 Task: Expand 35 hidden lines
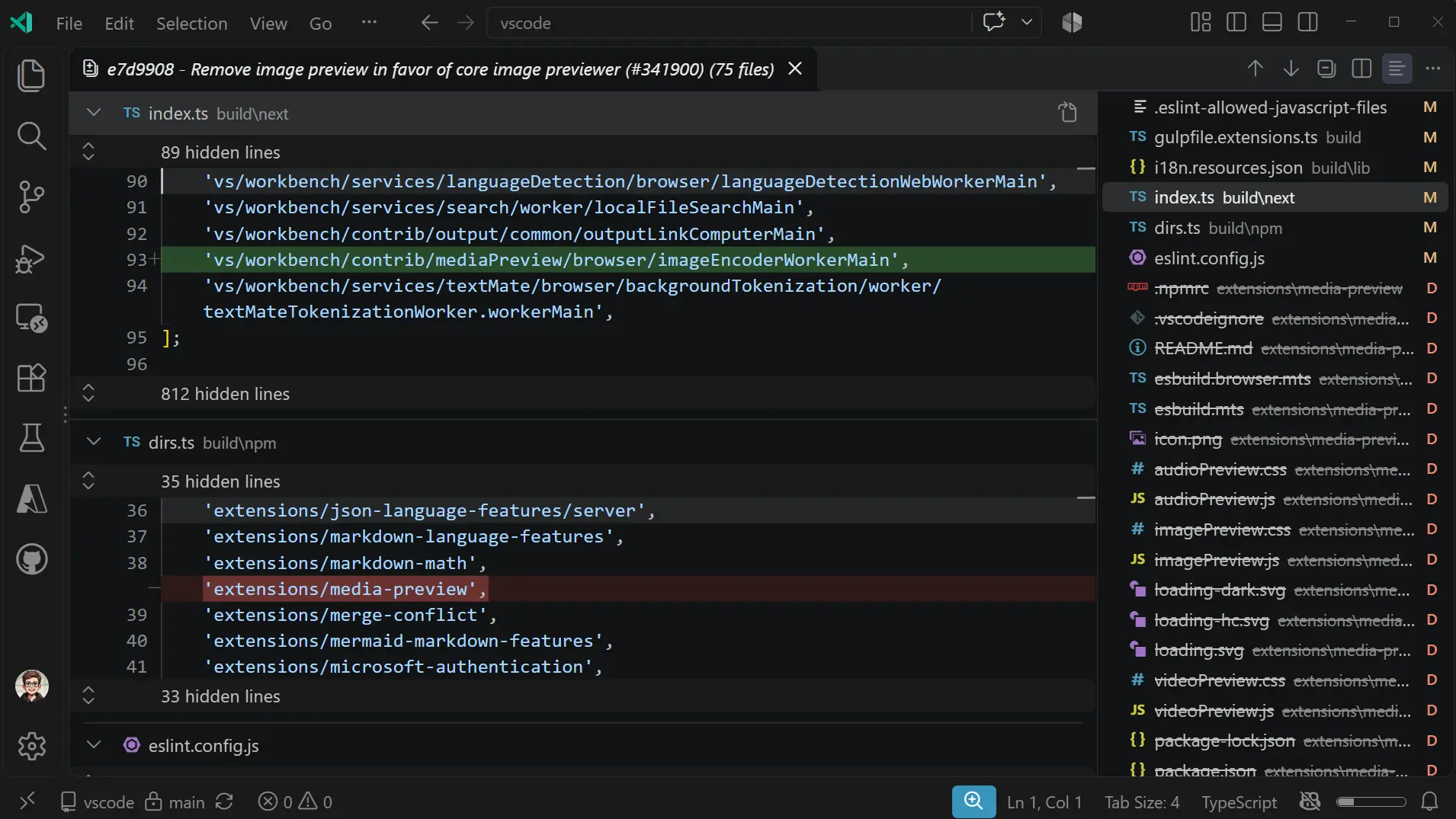tap(88, 481)
